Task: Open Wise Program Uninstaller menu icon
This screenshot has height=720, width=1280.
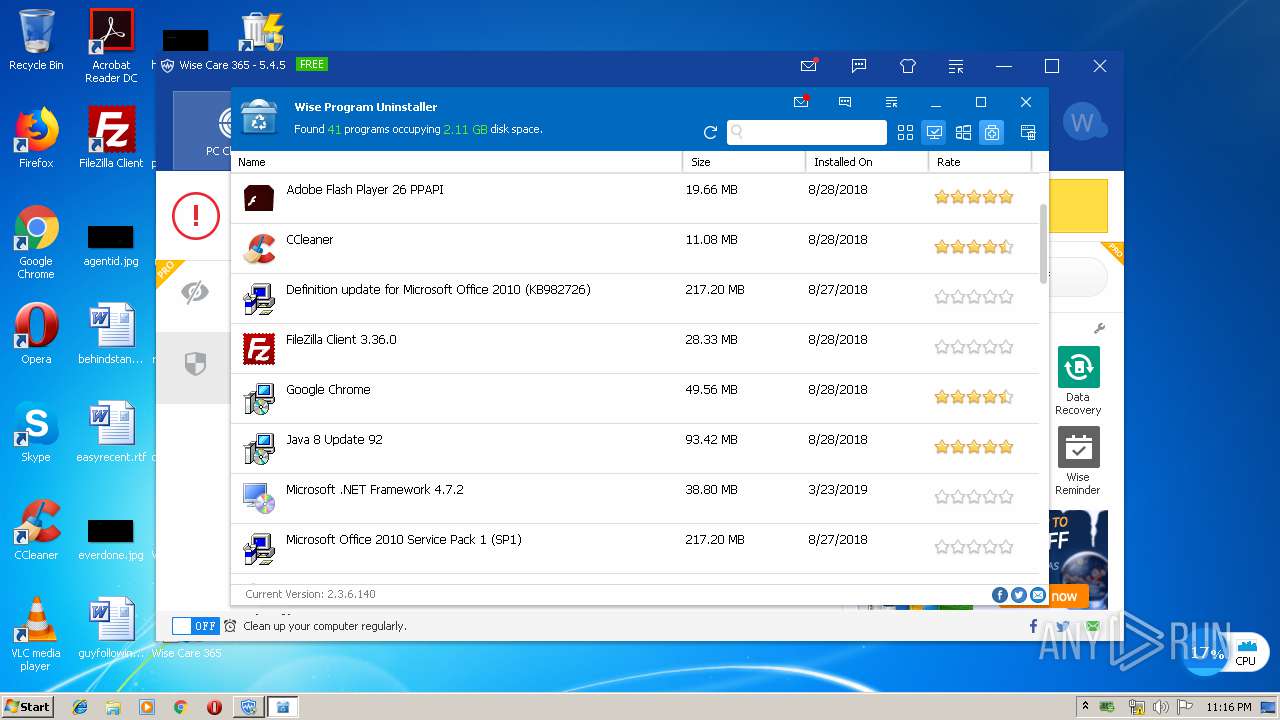Action: click(x=891, y=102)
